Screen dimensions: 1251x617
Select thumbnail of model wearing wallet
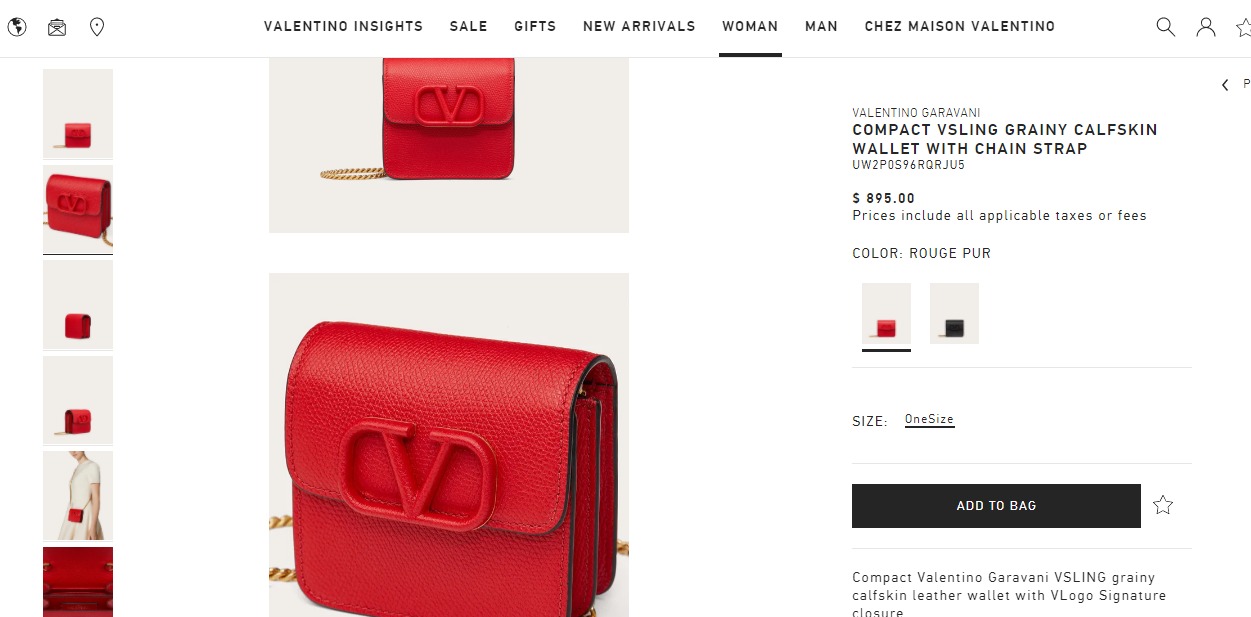click(x=78, y=496)
